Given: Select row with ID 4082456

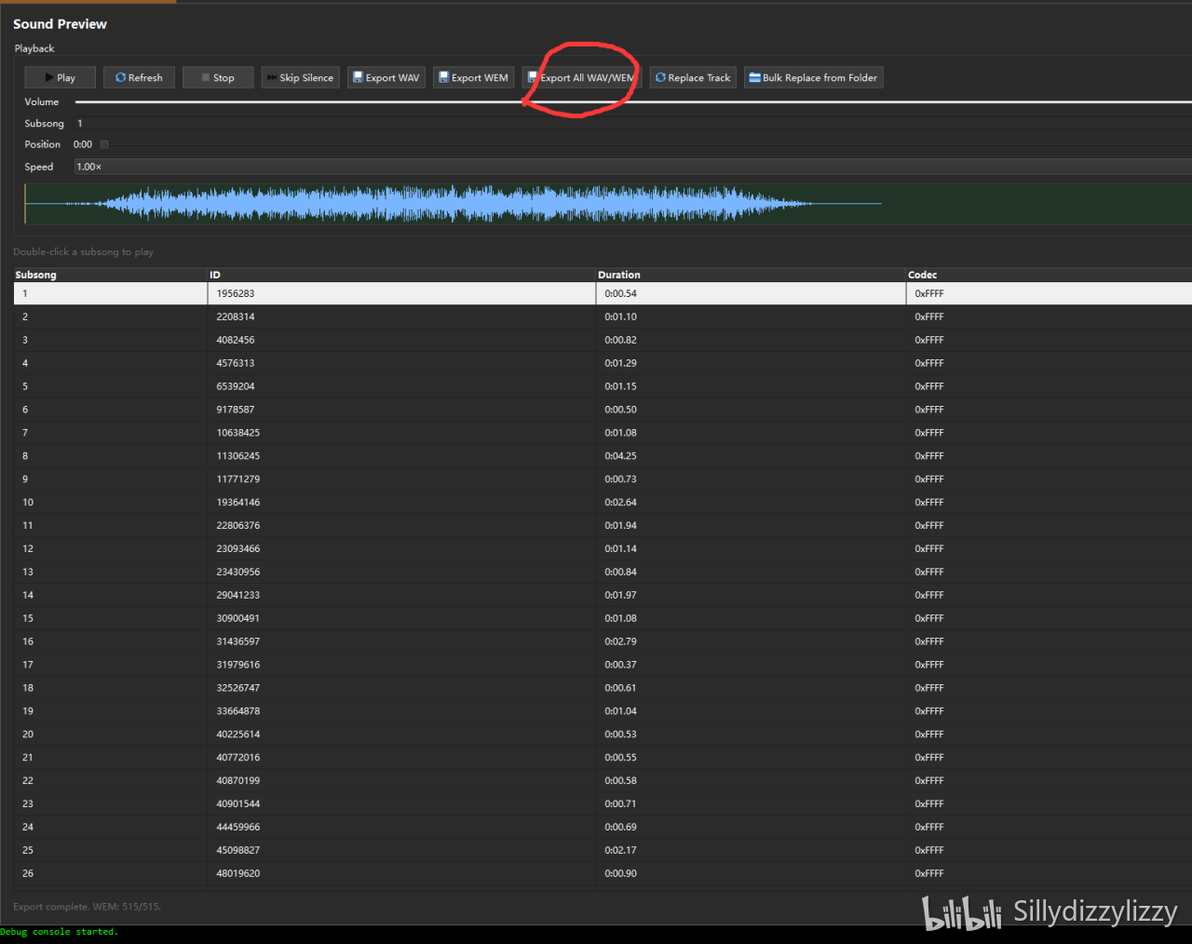Looking at the screenshot, I should [603, 340].
